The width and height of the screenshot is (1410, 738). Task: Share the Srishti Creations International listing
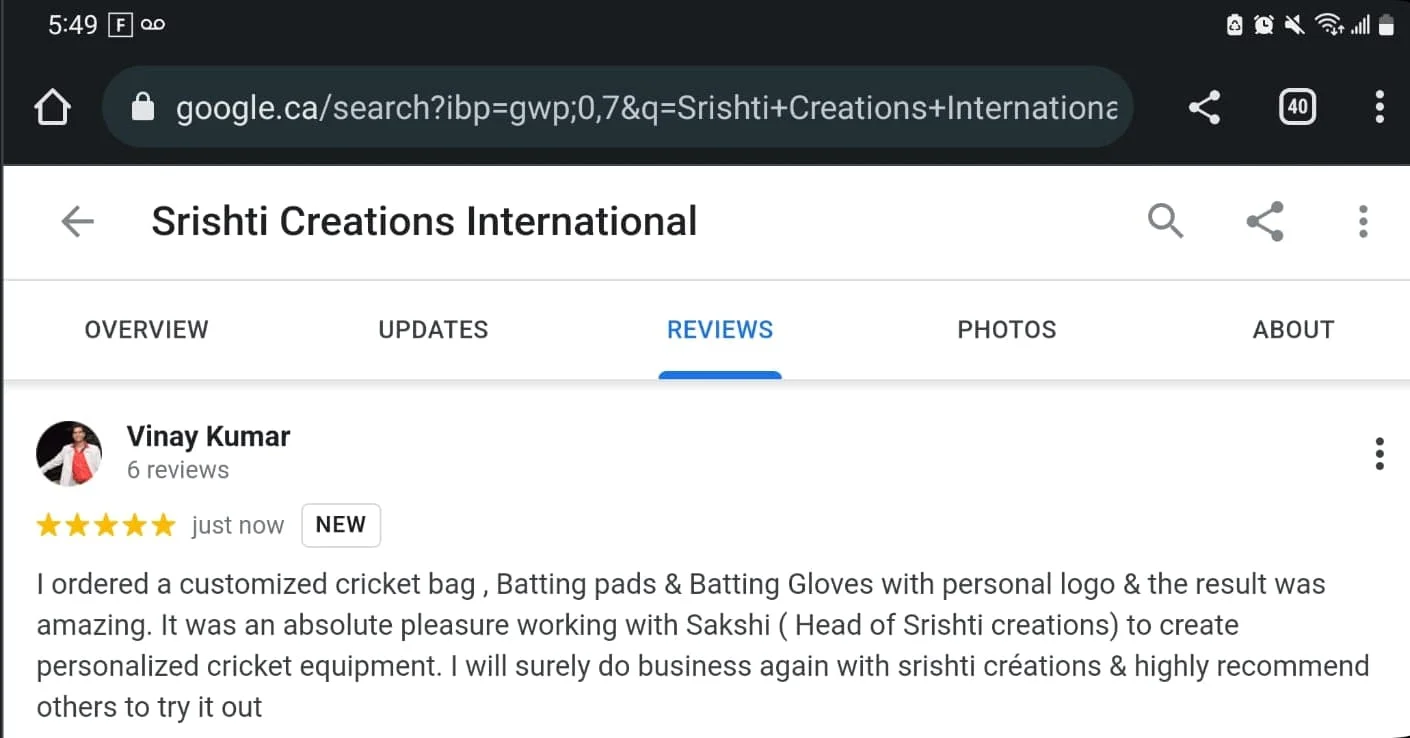(x=1265, y=221)
